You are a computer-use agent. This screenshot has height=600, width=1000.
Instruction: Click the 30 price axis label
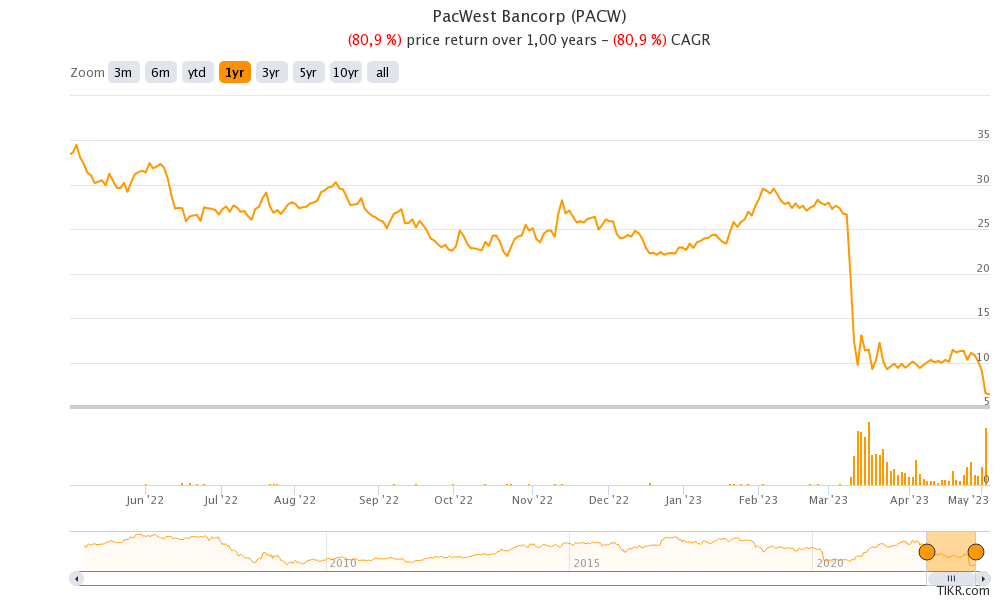(x=983, y=179)
